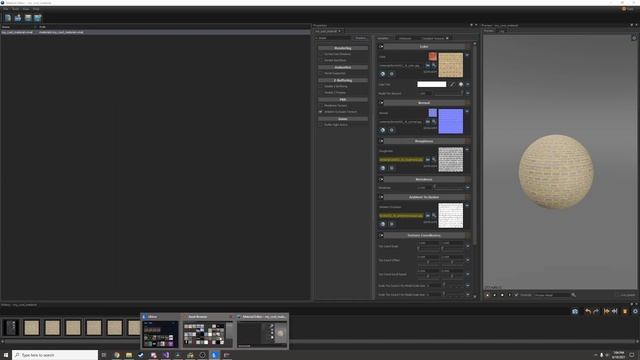Collapse the Color section
The height and width of the screenshot is (360, 640).
(x=381, y=47)
